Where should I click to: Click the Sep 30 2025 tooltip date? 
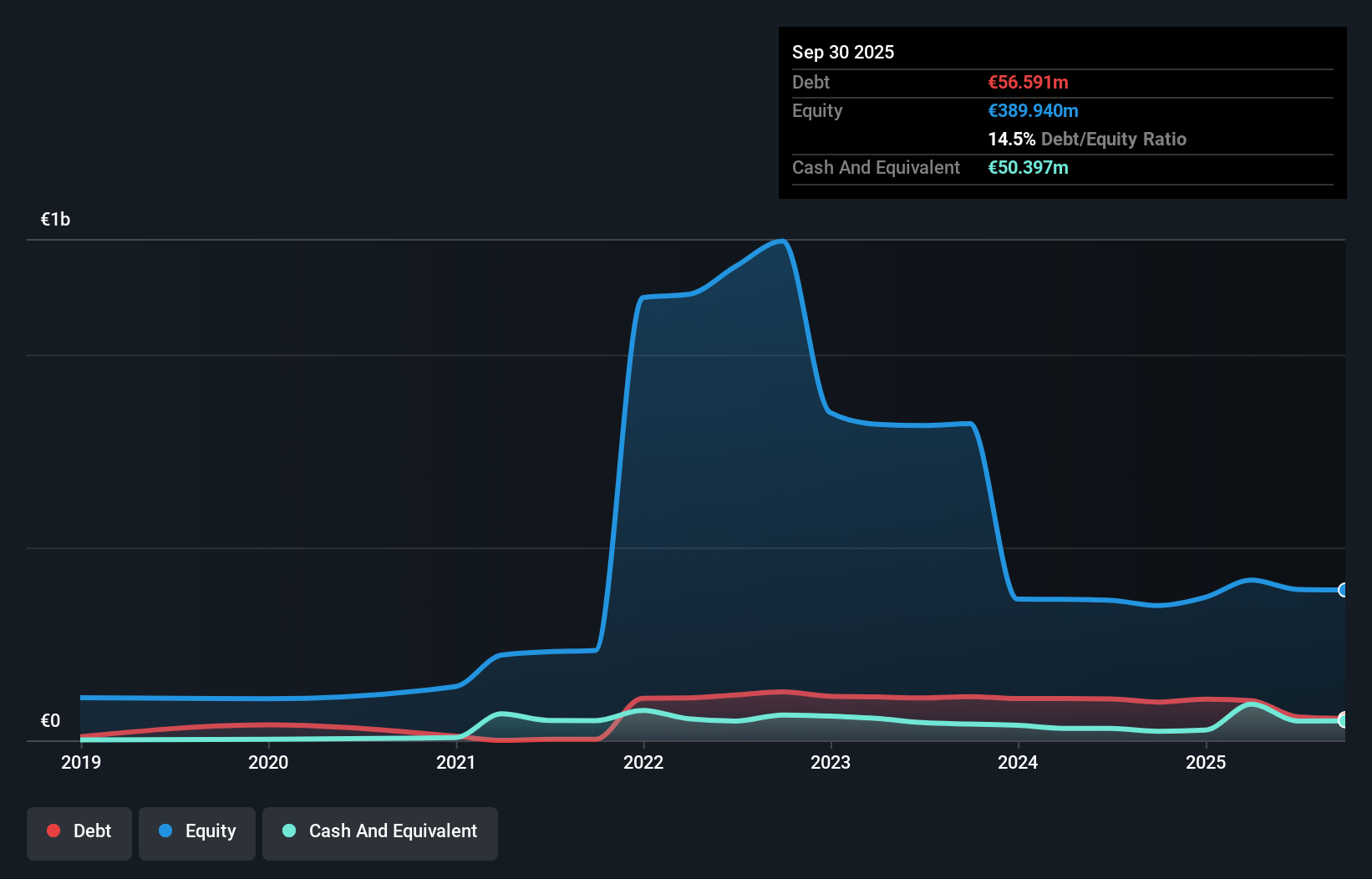pyautogui.click(x=843, y=52)
